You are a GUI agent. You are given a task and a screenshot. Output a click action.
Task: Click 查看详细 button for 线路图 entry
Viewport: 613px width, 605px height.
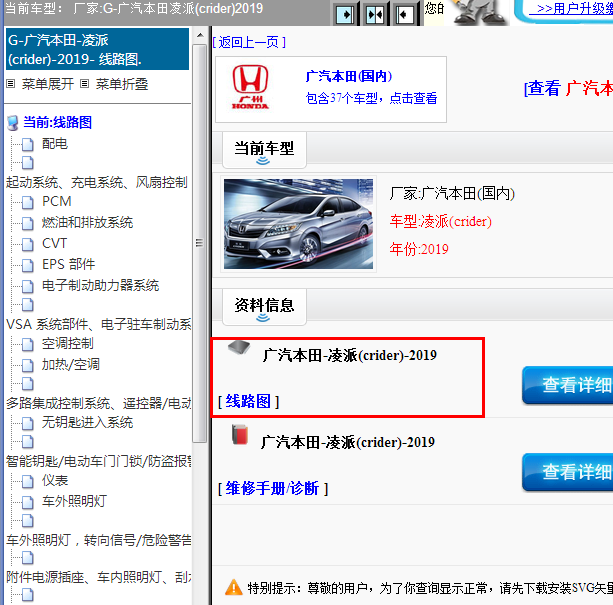(568, 385)
